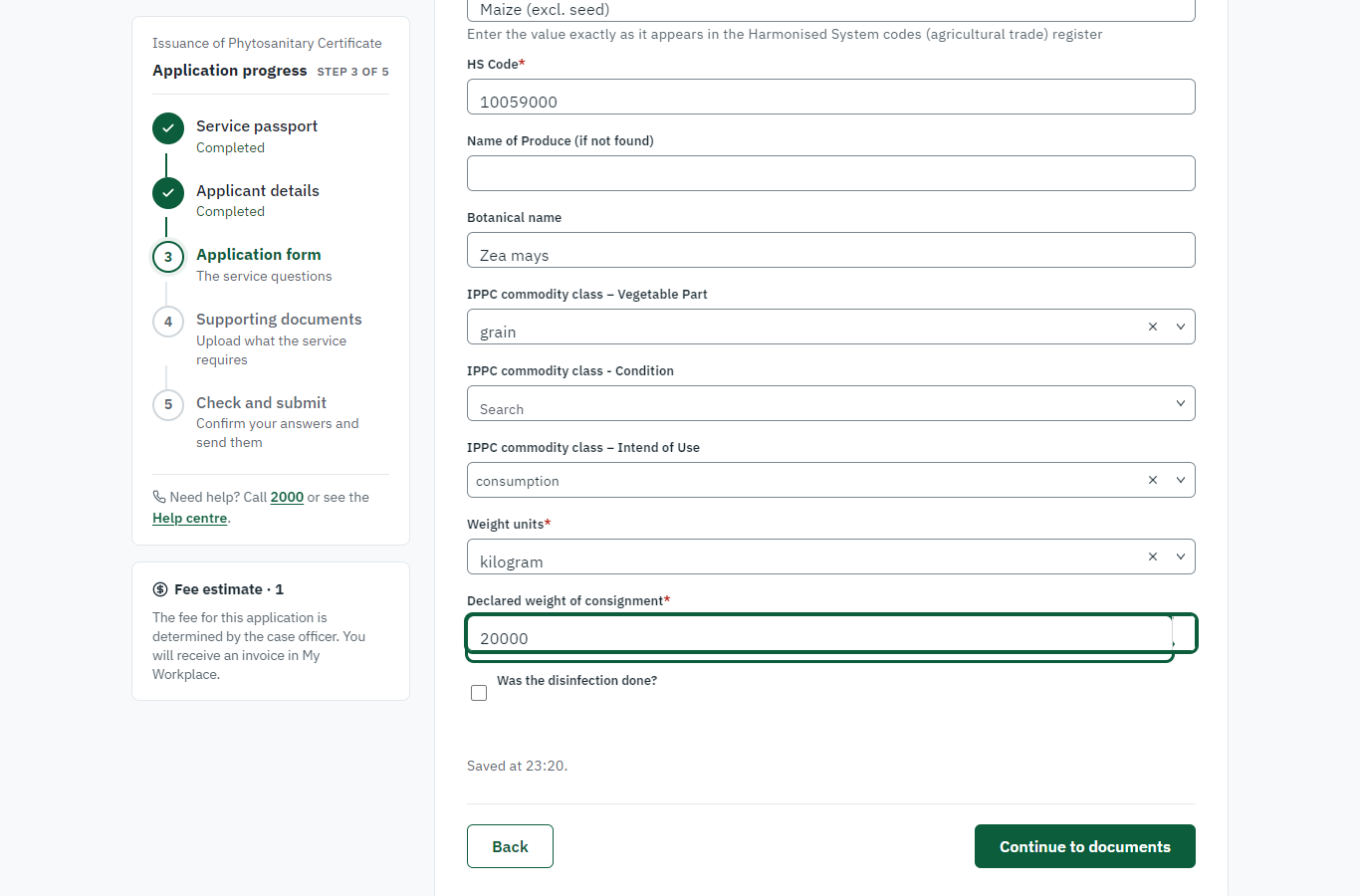
Task: Click the Botanical name field
Action: click(x=831, y=250)
